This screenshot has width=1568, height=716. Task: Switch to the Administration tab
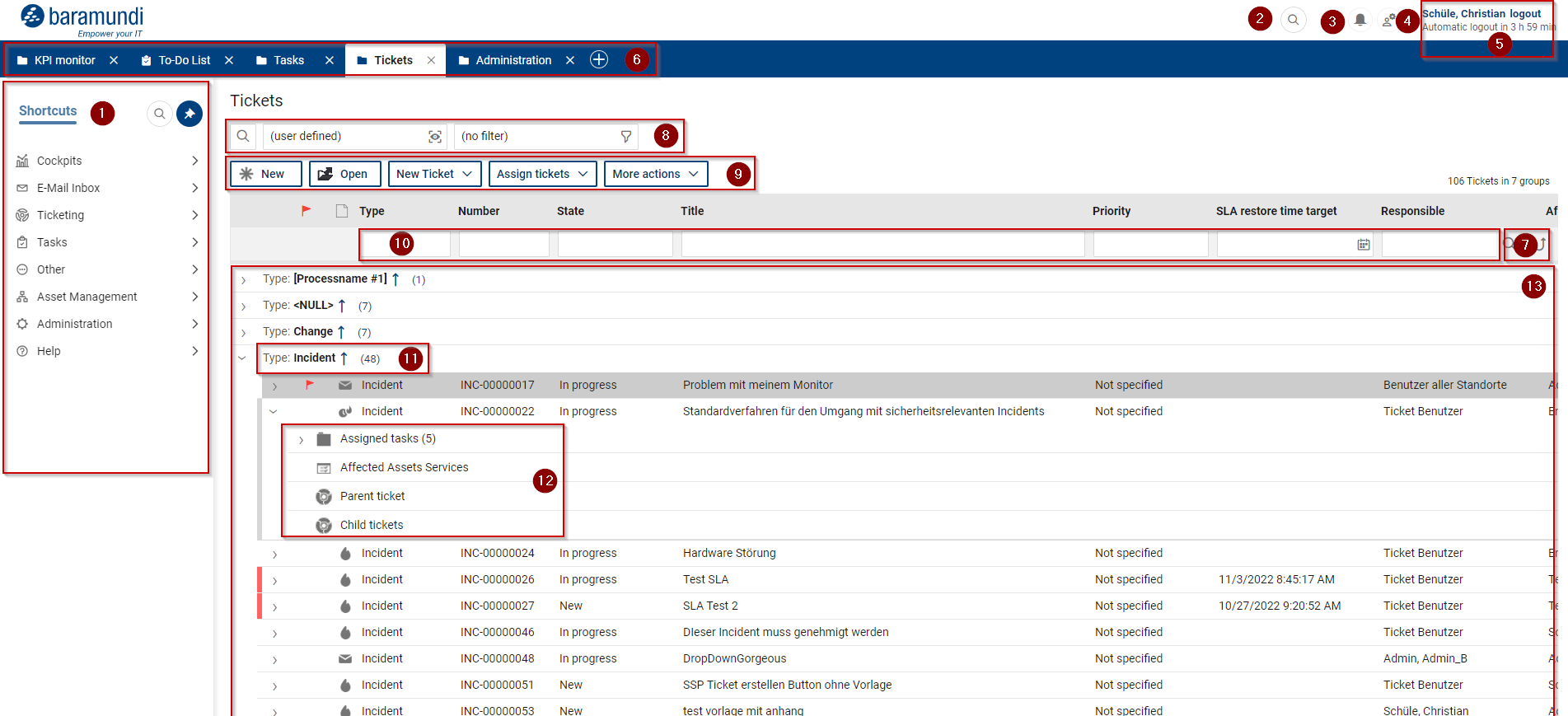click(x=513, y=60)
